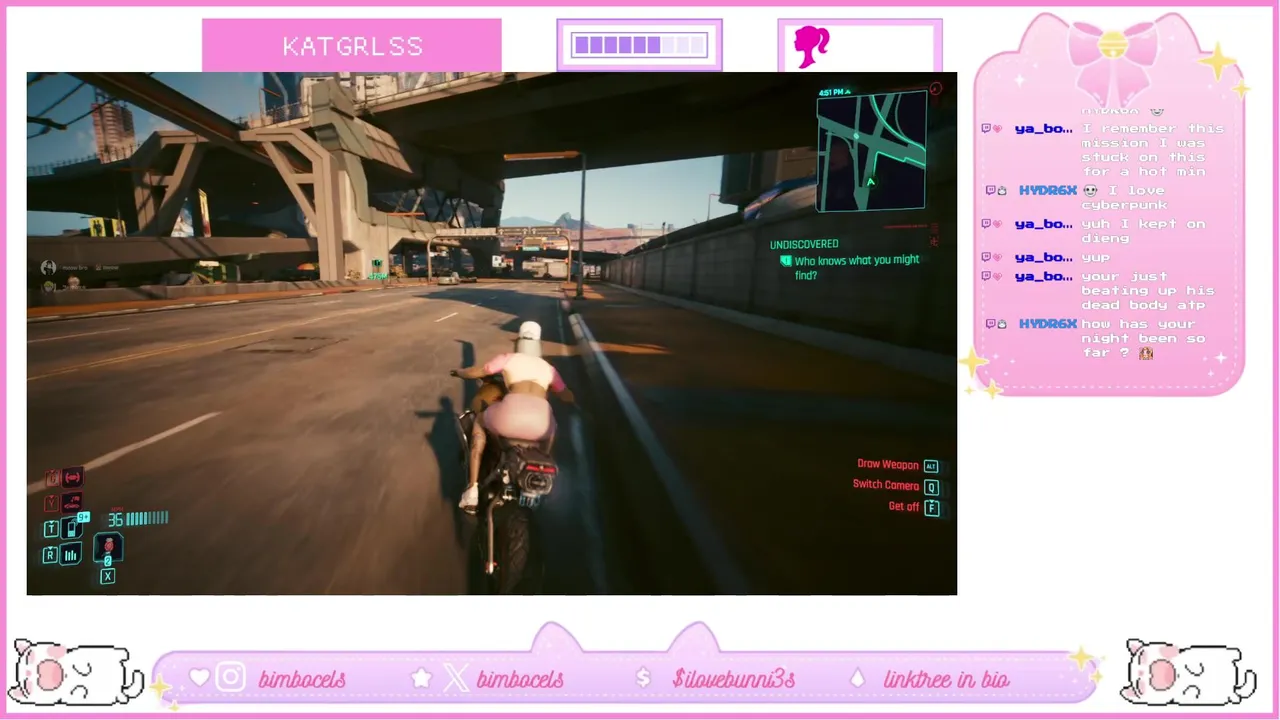This screenshot has width=1280, height=720.
Task: Click the Barbie silhouette head icon
Action: (811, 46)
